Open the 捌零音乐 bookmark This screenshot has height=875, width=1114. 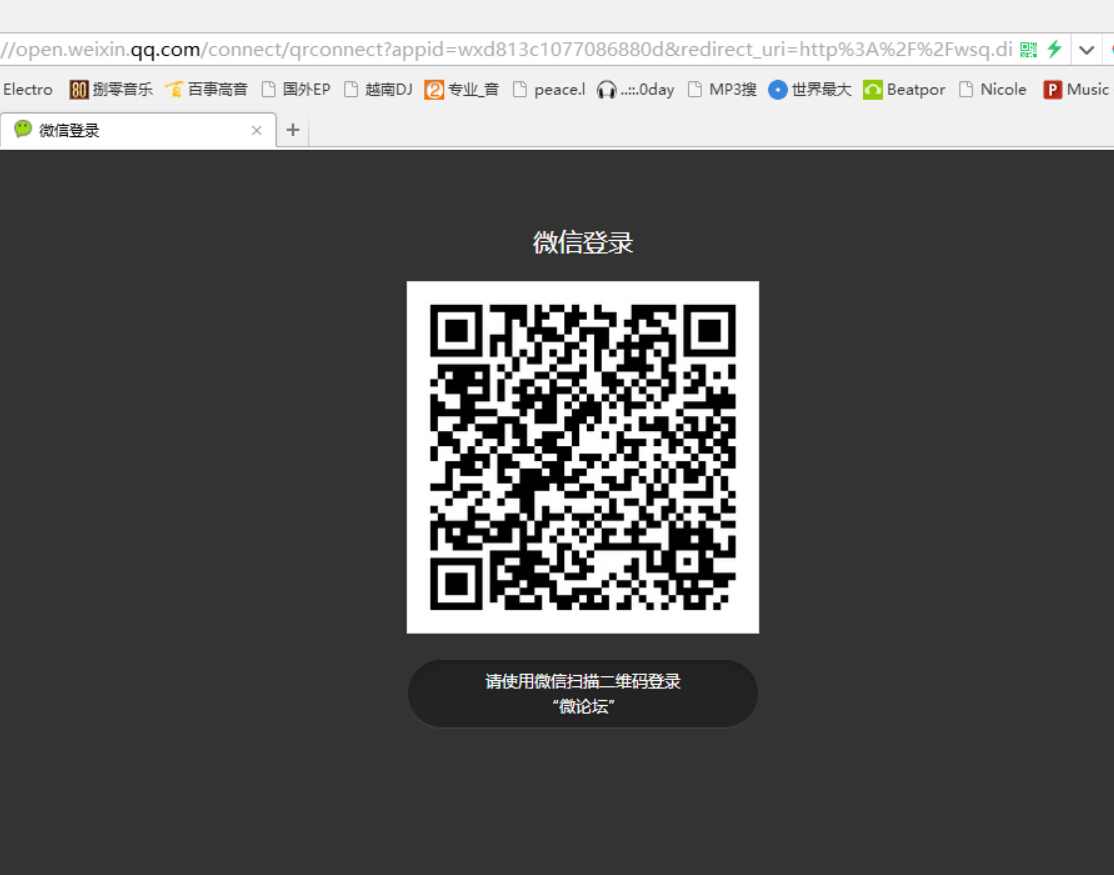coord(112,89)
